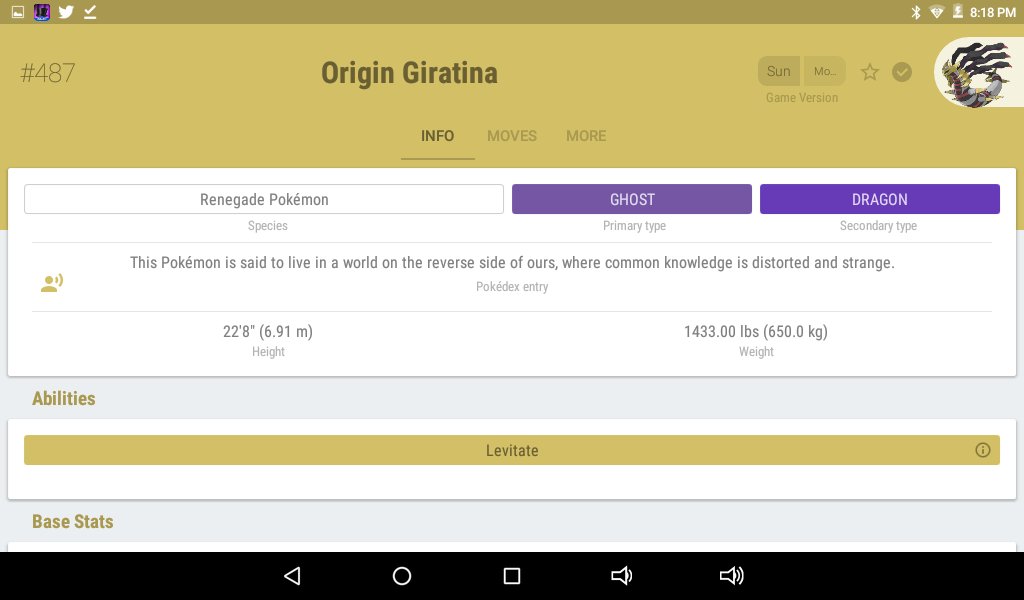Open the task complete notification icon
The height and width of the screenshot is (600, 1024).
tap(90, 12)
